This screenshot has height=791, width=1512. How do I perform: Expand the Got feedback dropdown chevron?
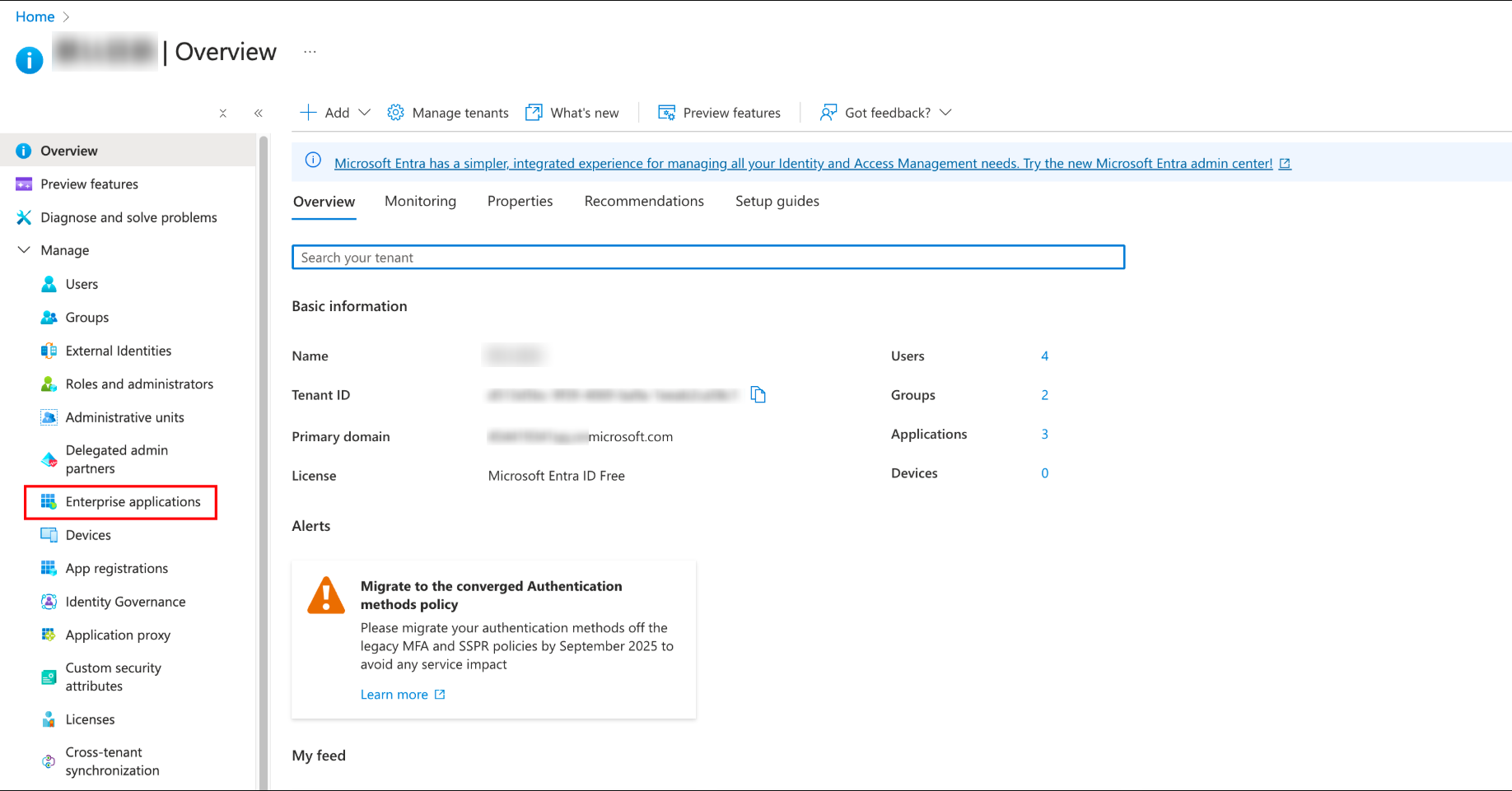[945, 113]
